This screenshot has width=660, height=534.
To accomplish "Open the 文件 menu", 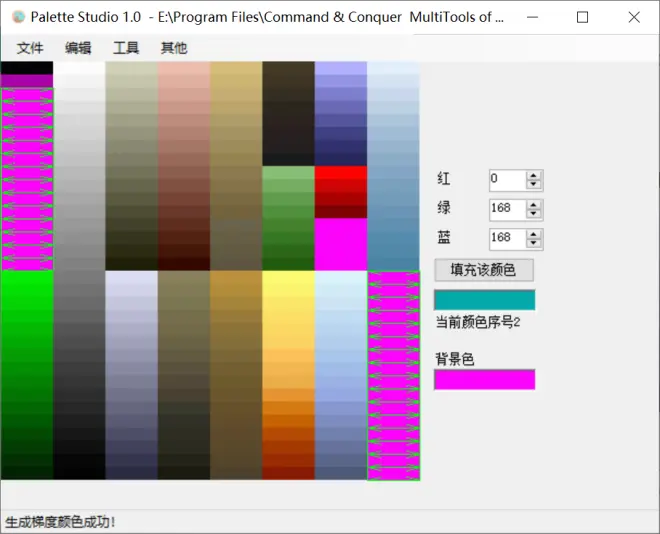I will pos(30,48).
